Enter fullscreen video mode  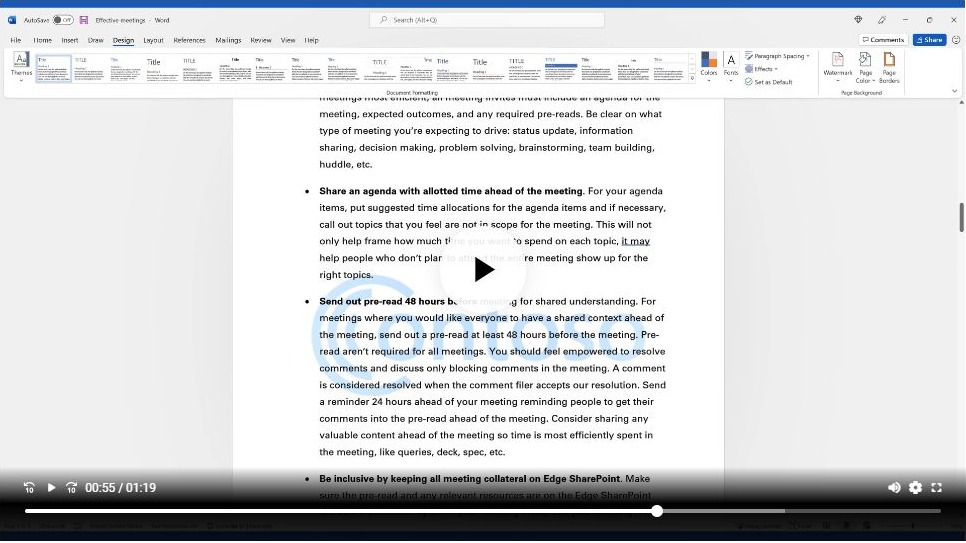click(x=936, y=488)
